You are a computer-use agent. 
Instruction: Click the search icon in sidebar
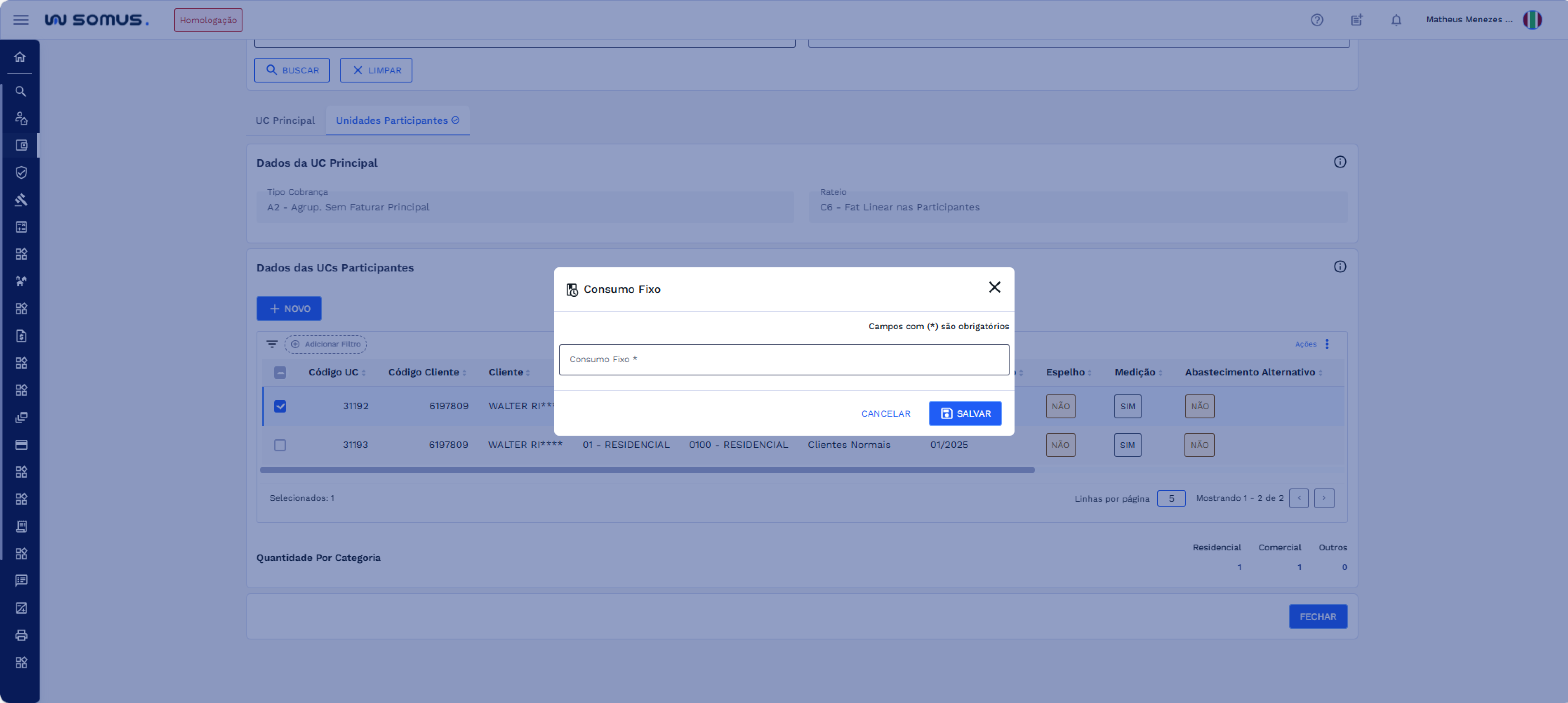(20, 91)
